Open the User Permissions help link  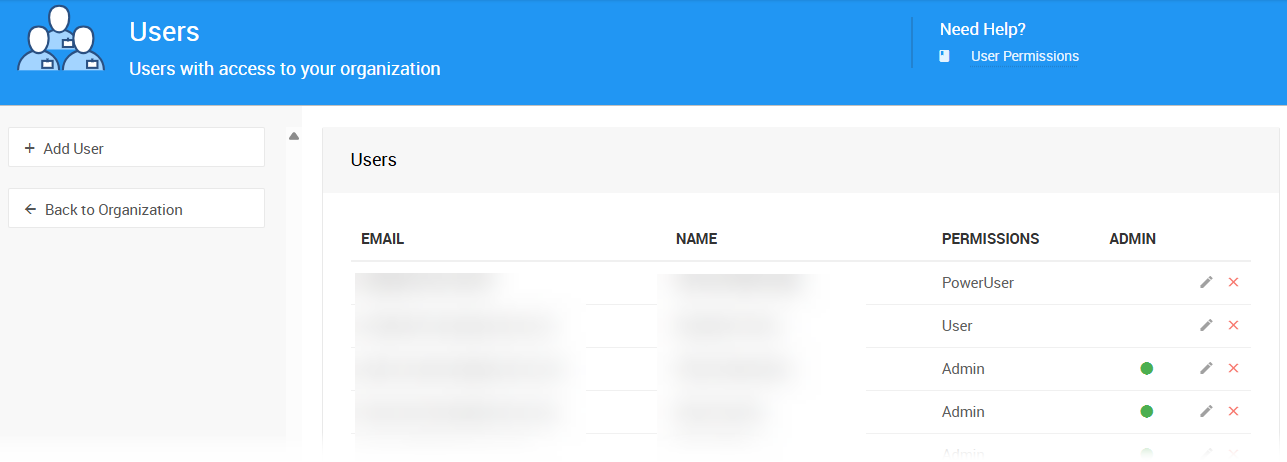coord(1024,57)
